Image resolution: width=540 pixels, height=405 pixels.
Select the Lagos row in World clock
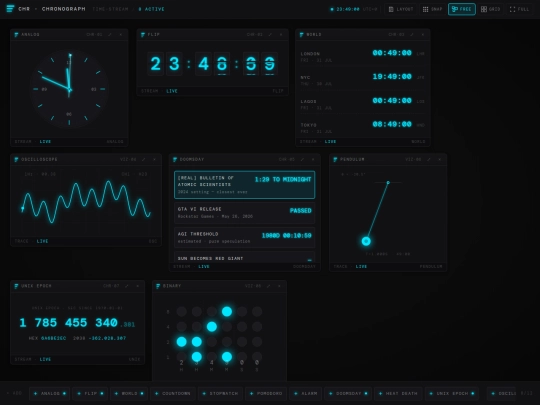click(363, 103)
